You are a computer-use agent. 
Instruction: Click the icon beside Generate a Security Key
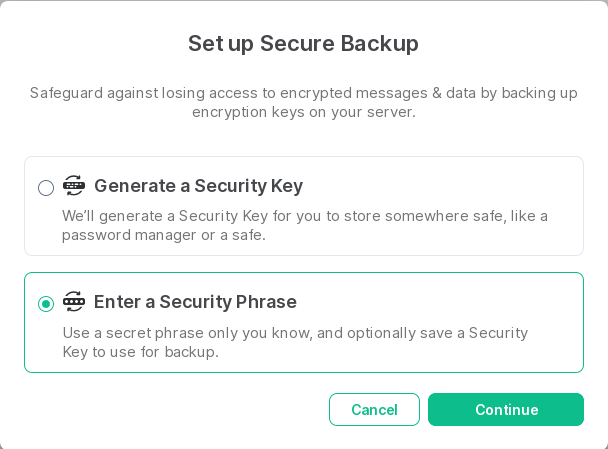[x=74, y=185]
